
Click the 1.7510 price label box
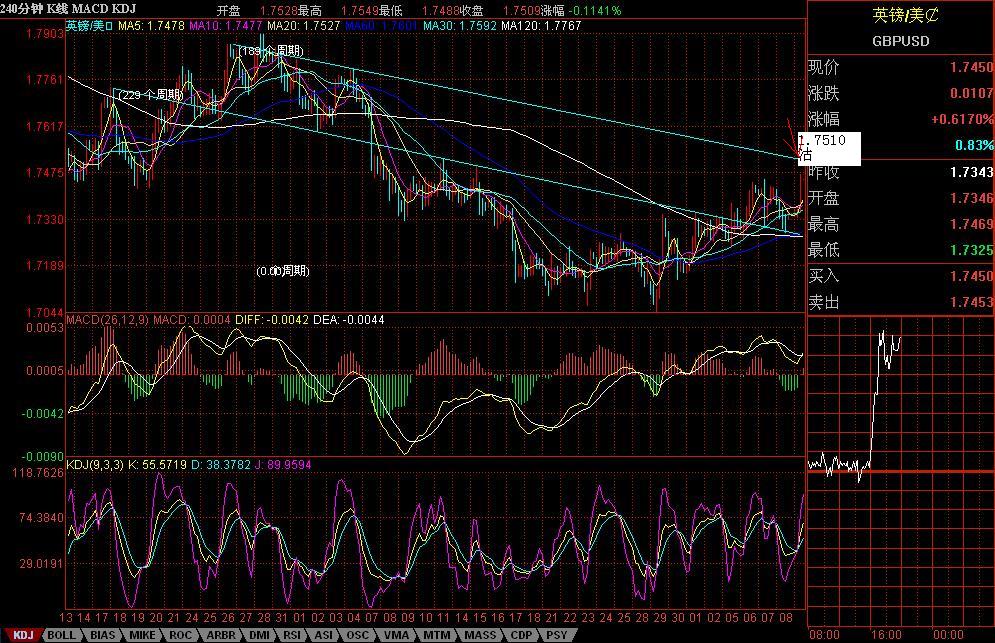pyautogui.click(x=828, y=147)
